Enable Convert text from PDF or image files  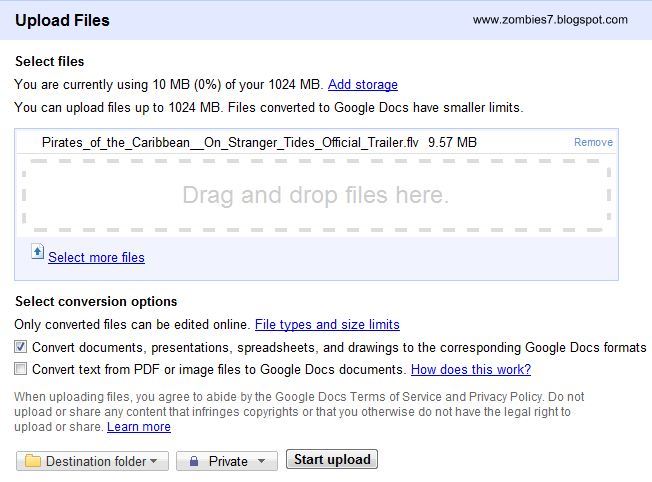click(20, 369)
